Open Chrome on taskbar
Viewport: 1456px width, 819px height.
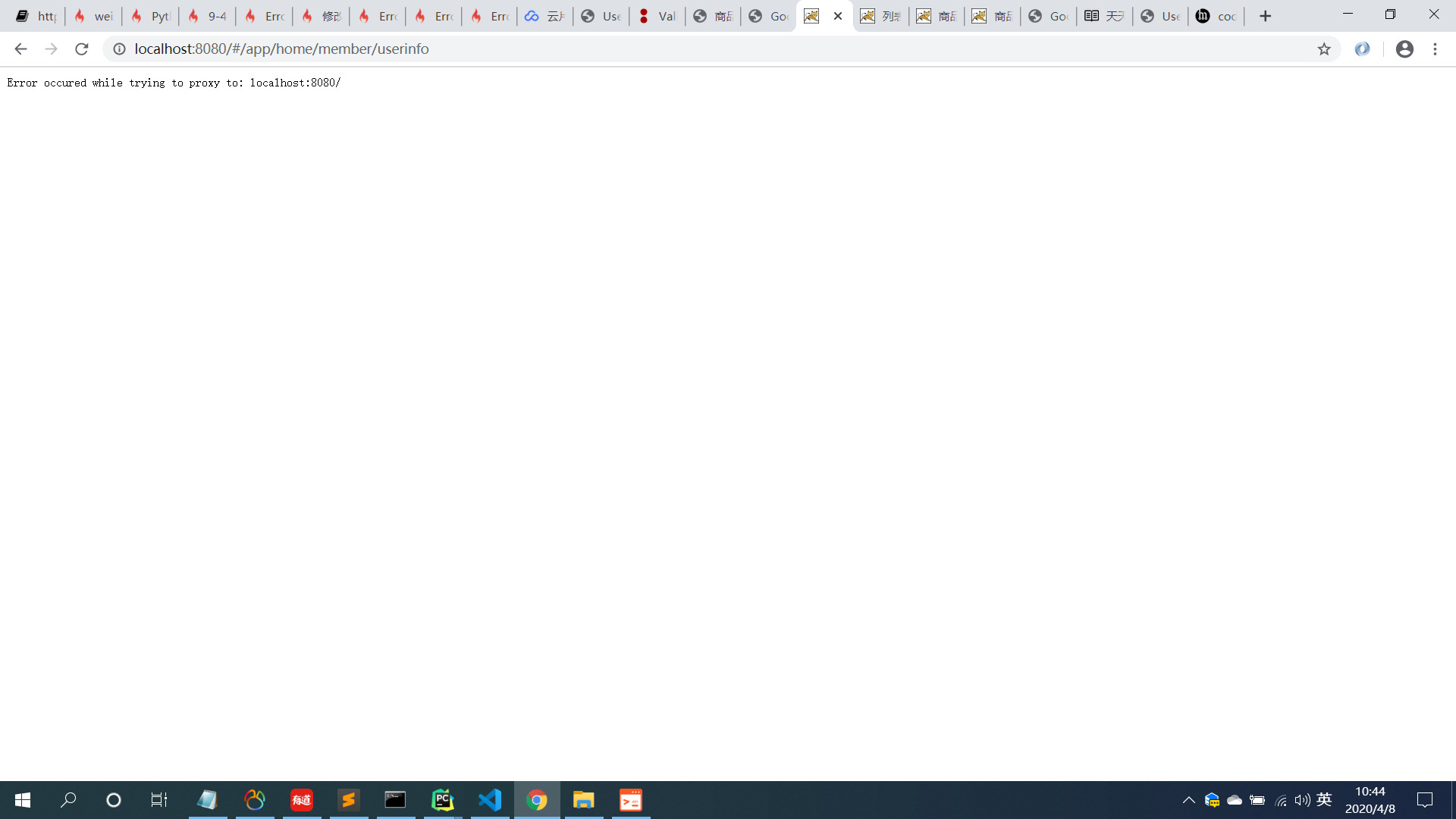(x=537, y=800)
